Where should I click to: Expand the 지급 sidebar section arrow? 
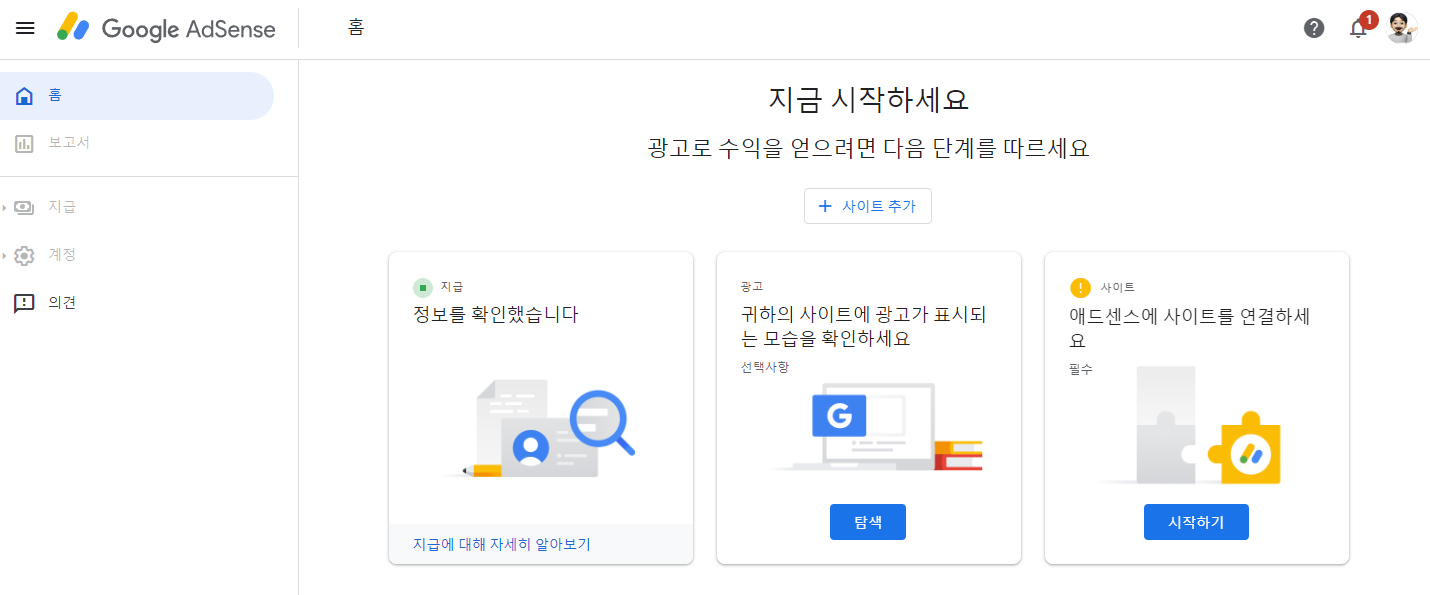[x=4, y=207]
